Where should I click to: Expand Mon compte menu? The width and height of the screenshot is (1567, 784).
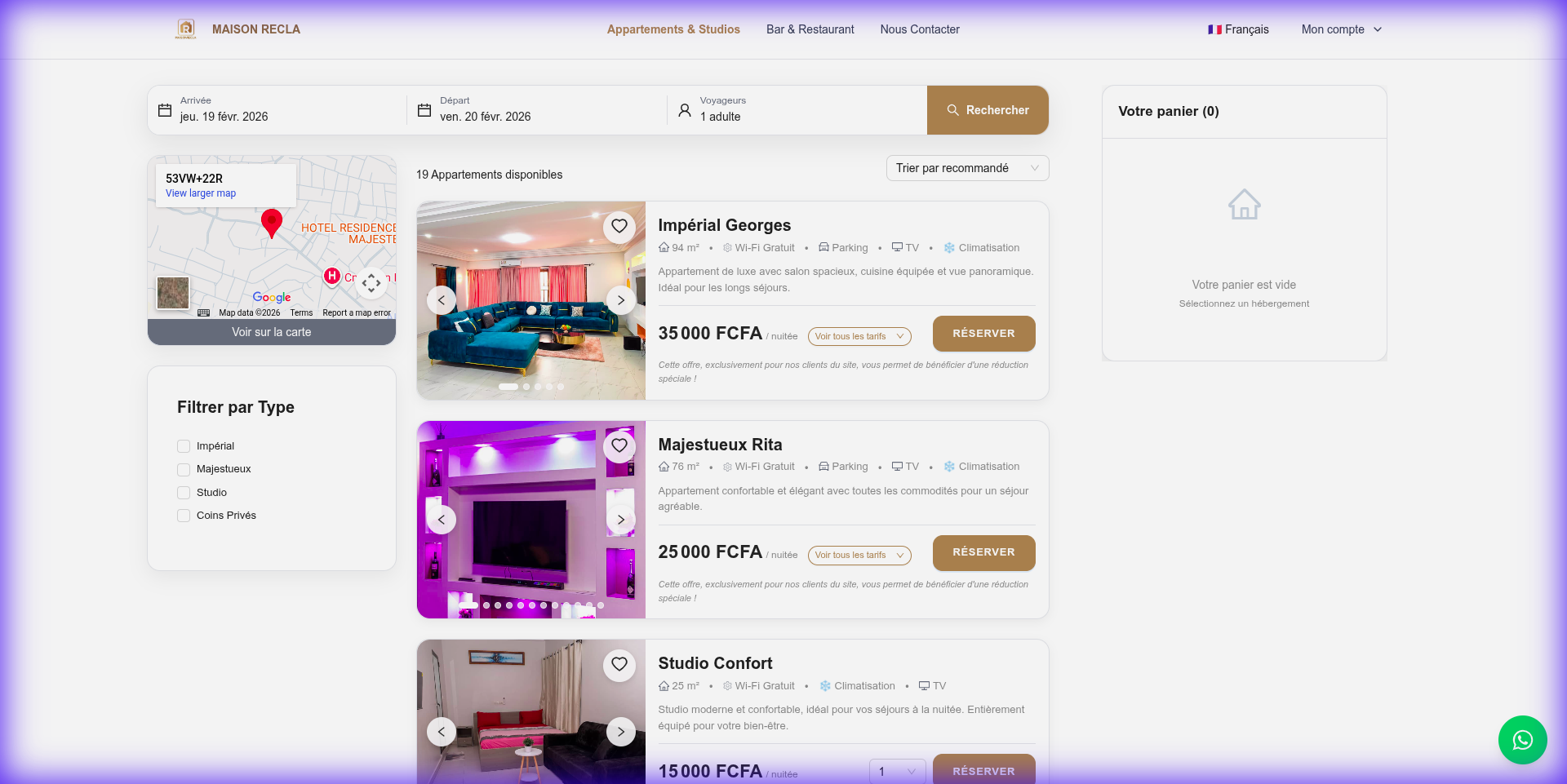coord(1341,29)
